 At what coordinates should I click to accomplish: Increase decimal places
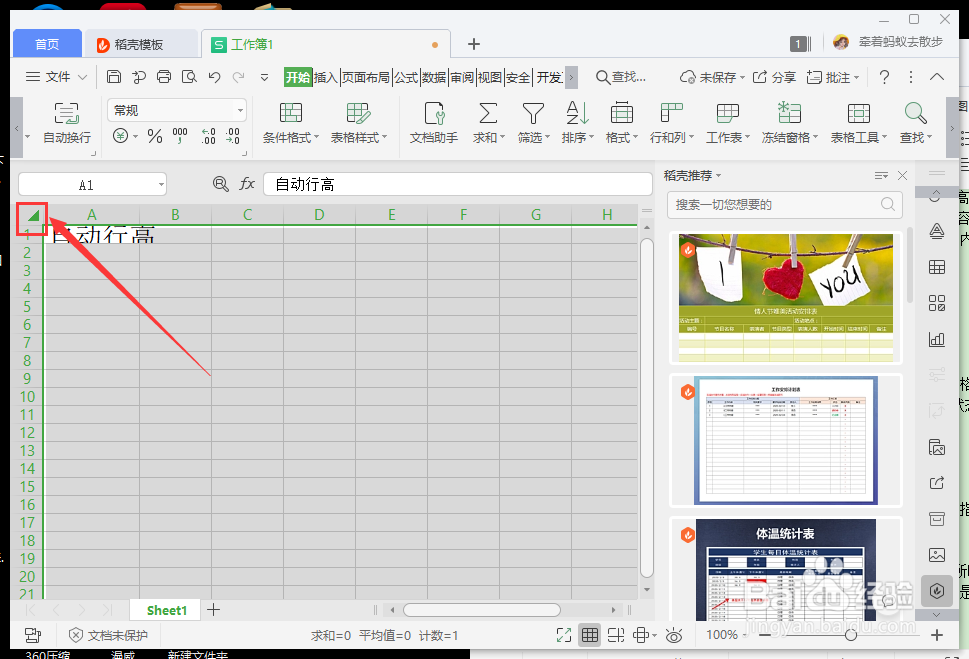[x=208, y=136]
